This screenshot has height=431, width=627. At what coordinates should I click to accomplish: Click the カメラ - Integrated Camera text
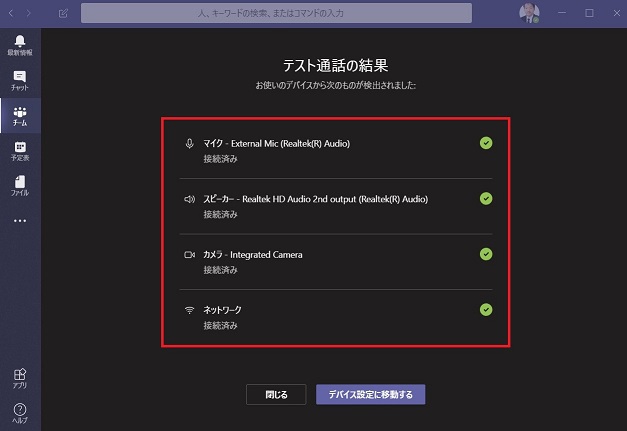coord(253,255)
